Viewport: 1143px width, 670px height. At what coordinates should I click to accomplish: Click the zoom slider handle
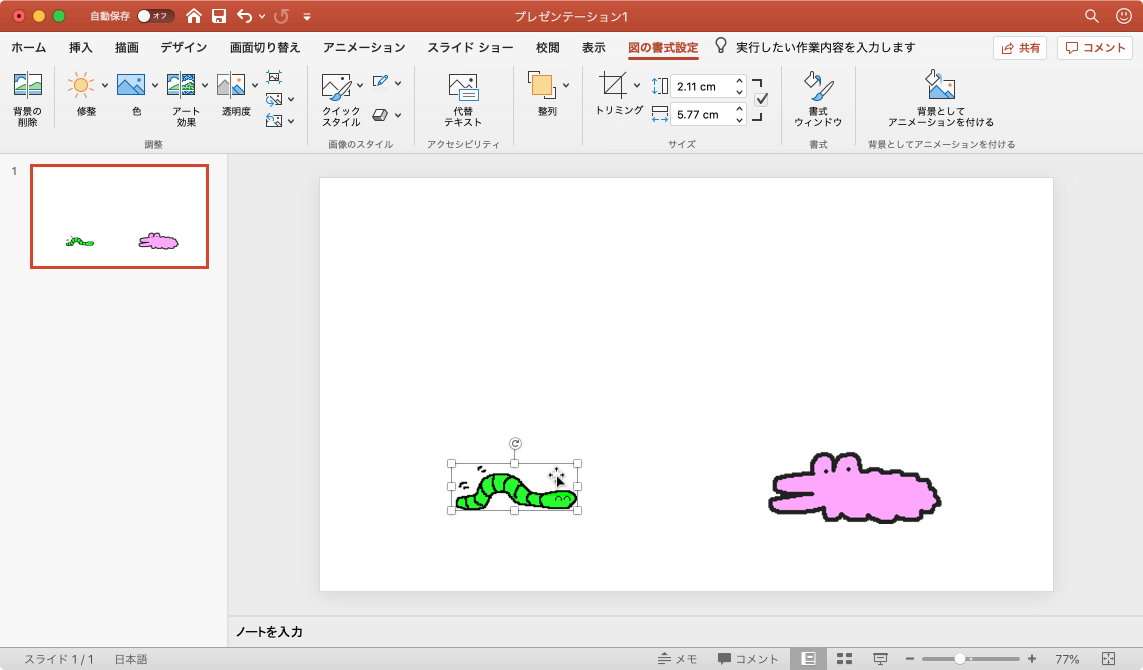pos(960,659)
